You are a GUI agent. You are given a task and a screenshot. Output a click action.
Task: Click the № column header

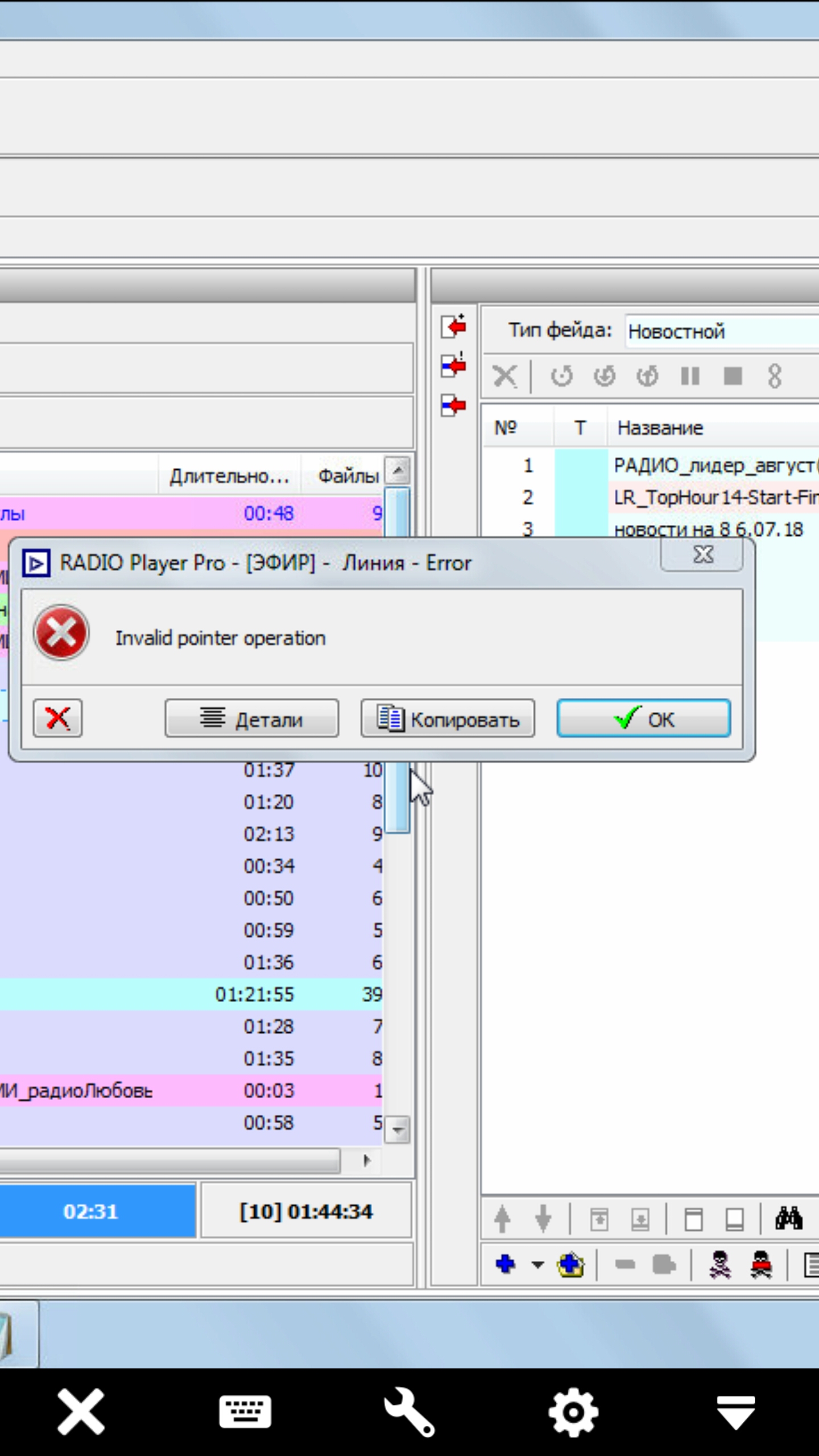point(519,427)
